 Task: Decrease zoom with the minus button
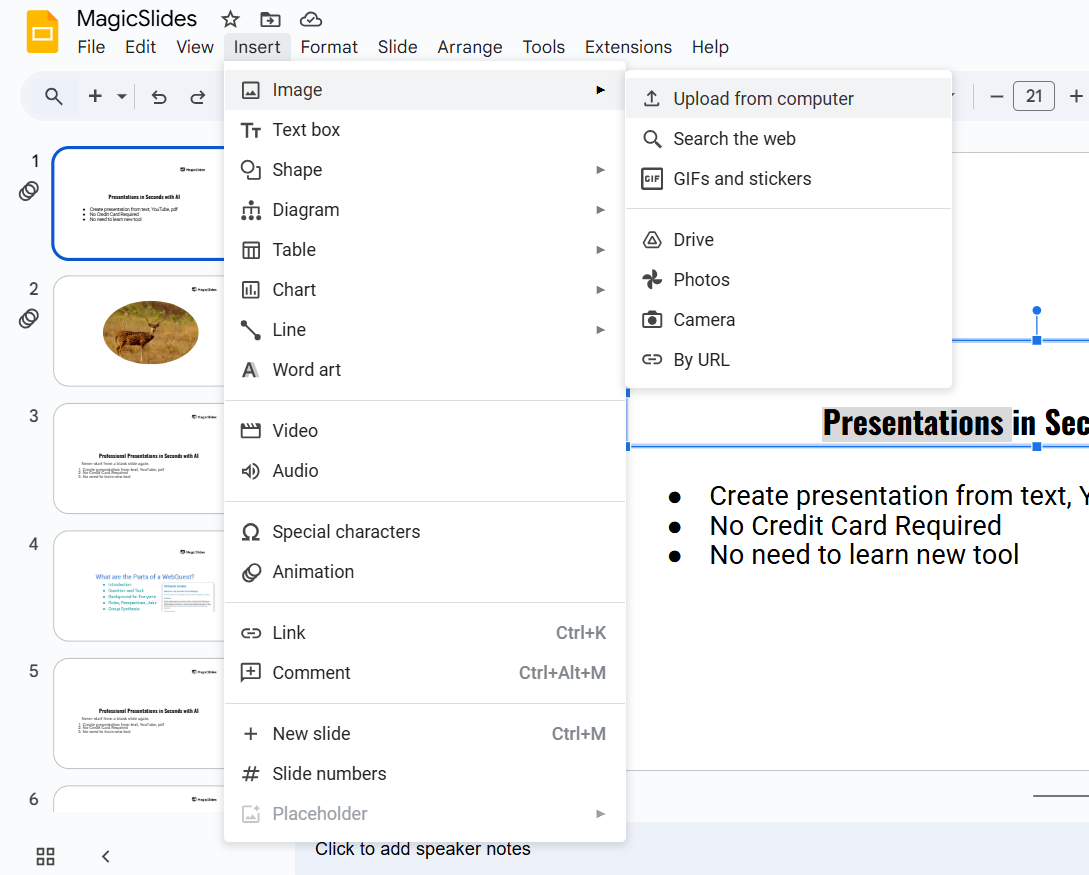point(997,97)
